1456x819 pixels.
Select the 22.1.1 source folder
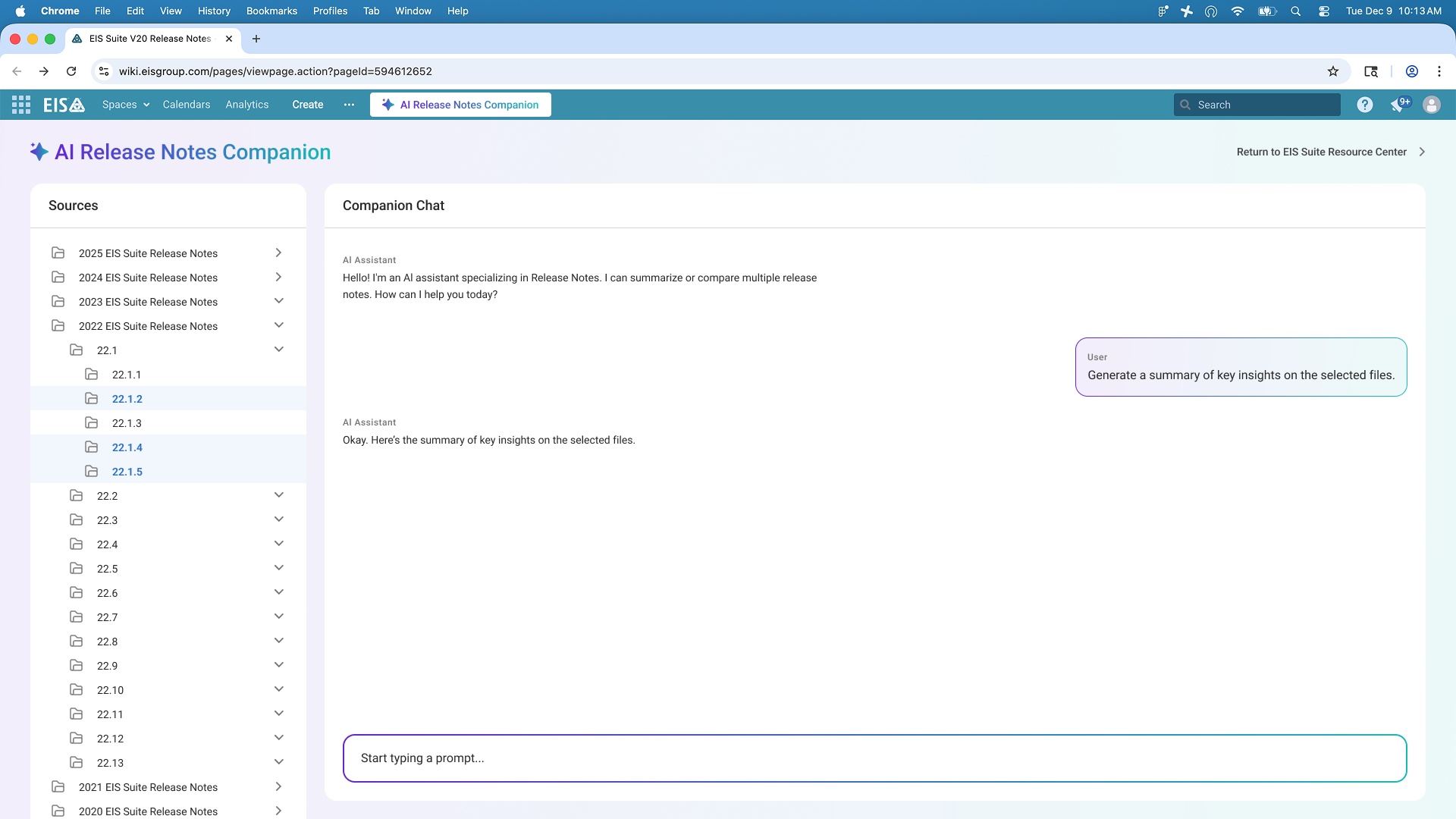tap(127, 375)
